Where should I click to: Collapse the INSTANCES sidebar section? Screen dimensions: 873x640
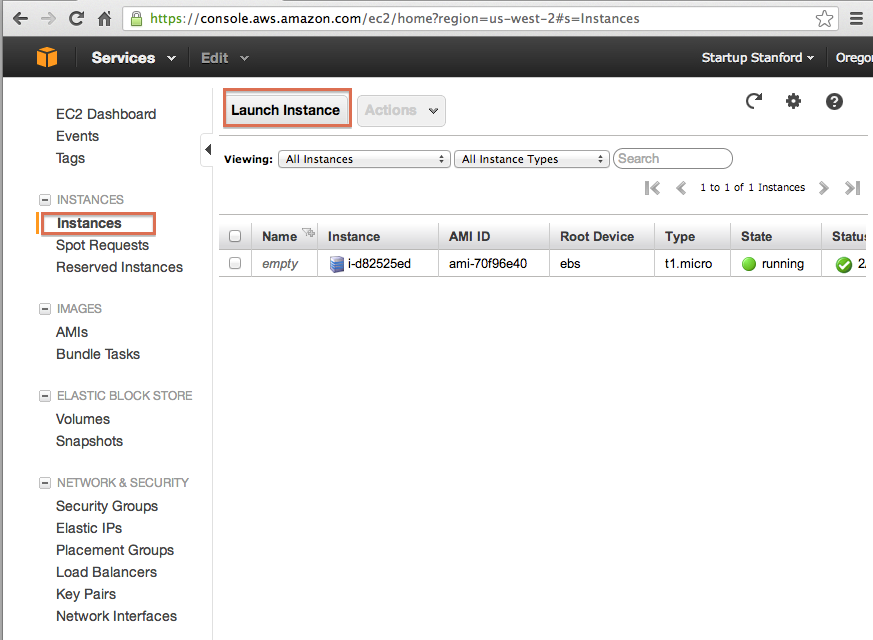point(45,200)
